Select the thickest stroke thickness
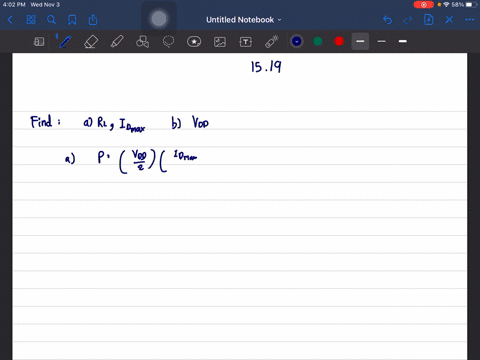The width and height of the screenshot is (480, 360). click(x=403, y=41)
